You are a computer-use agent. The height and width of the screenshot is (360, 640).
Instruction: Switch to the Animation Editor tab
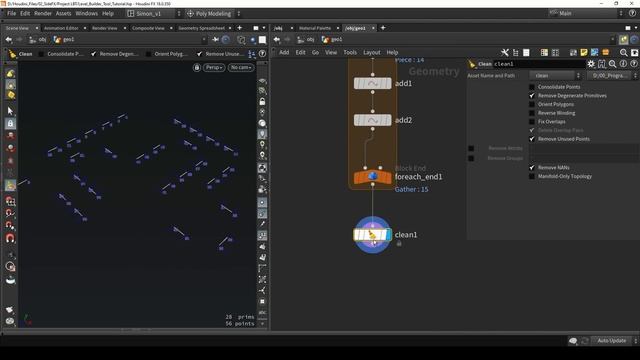coord(61,28)
